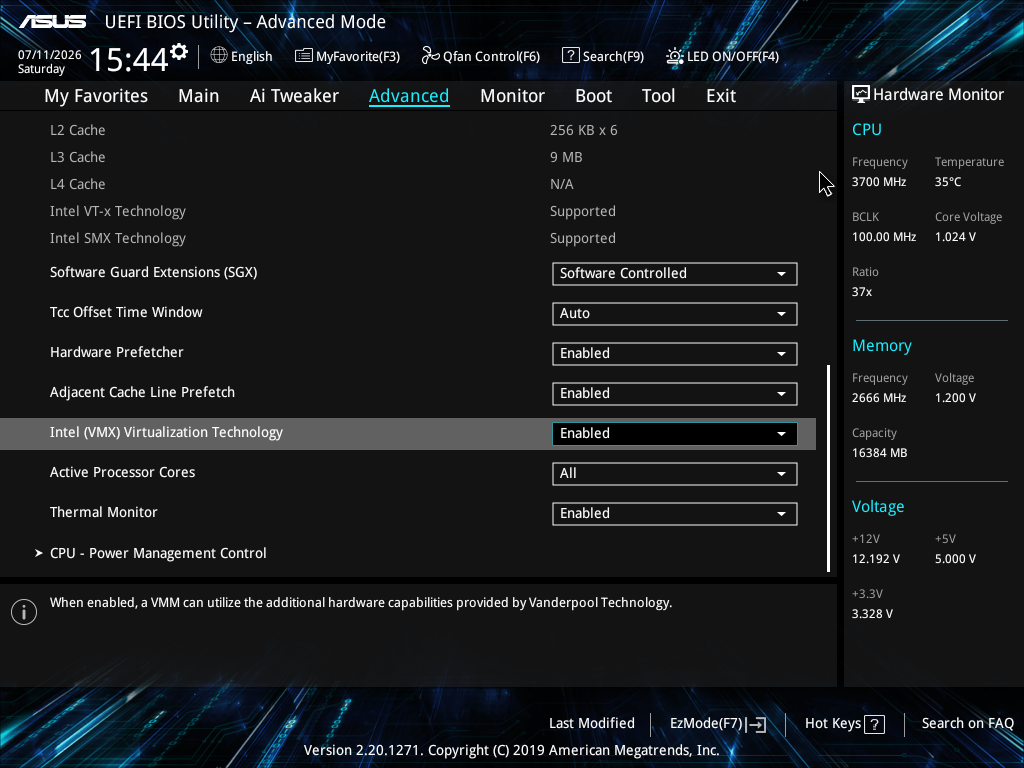Click the Hot Keys question mark icon
The image size is (1024, 768).
pos(874,724)
